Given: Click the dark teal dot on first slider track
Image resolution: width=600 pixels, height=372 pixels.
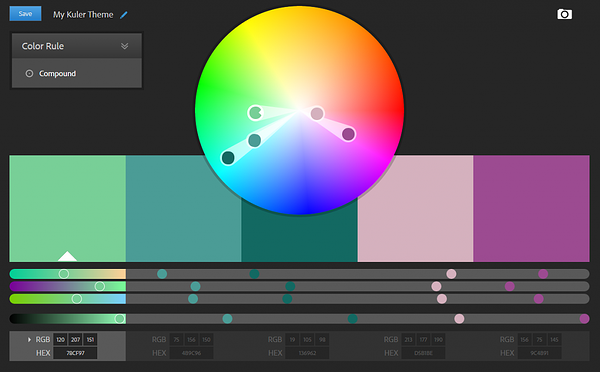Looking at the screenshot, I should [x=254, y=274].
